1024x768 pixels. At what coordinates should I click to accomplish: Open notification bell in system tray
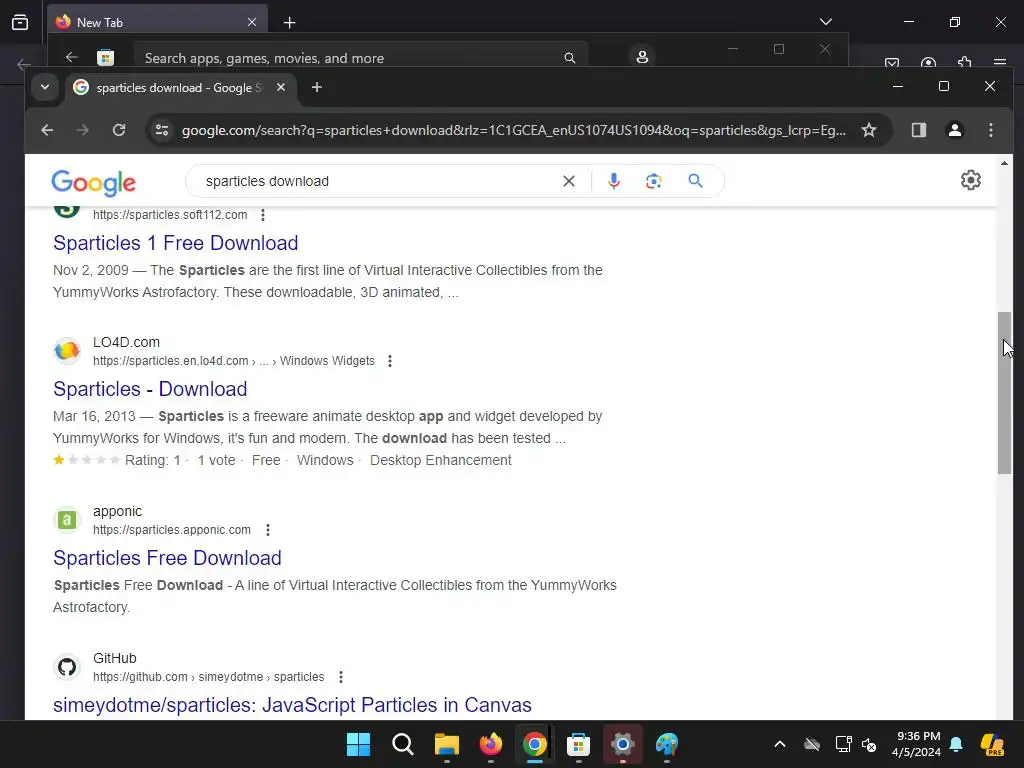956,744
